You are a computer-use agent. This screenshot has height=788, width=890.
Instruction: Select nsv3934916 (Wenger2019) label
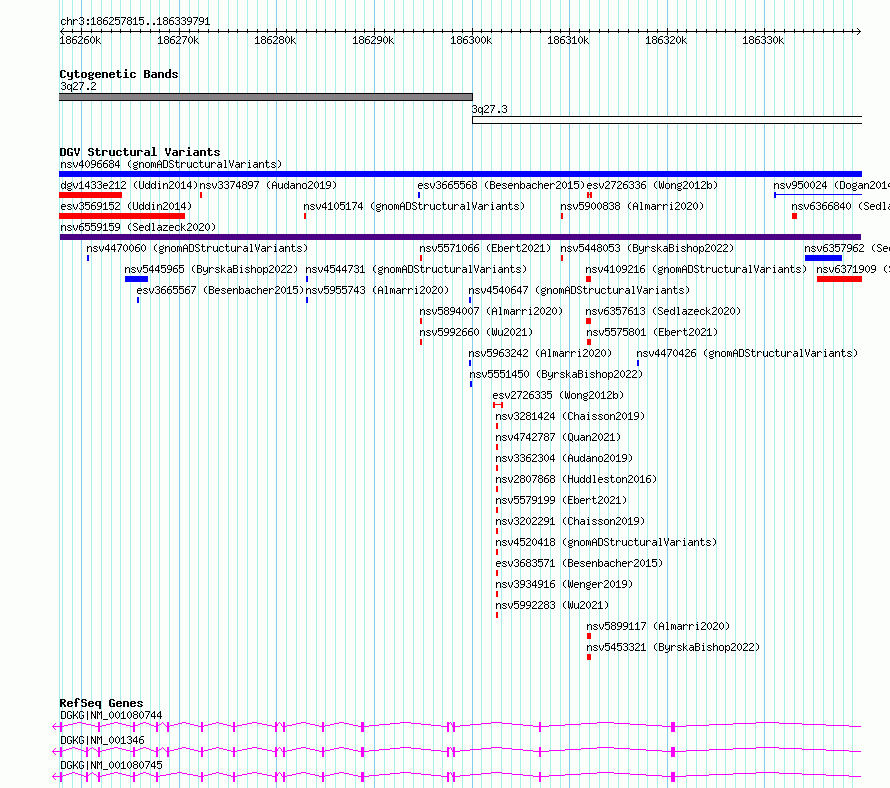tap(564, 585)
